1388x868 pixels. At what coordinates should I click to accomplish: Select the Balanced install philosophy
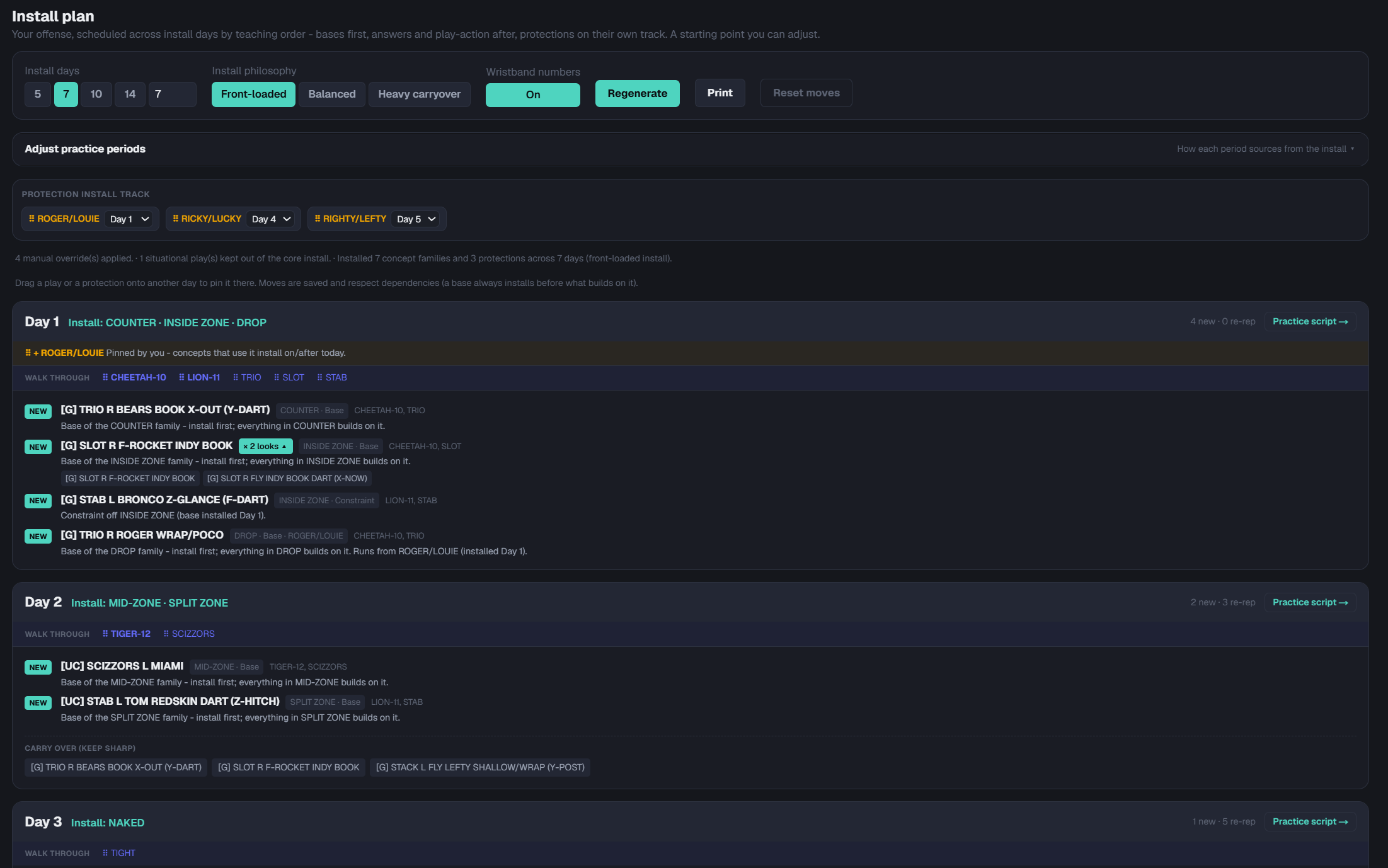coord(332,94)
